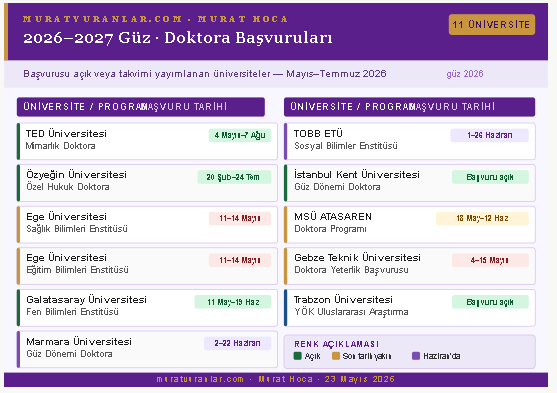The width and height of the screenshot is (557, 393).
Task: Select İstanbul Kent's 'Güz Dönemi Doktora' text
Action: (337, 187)
